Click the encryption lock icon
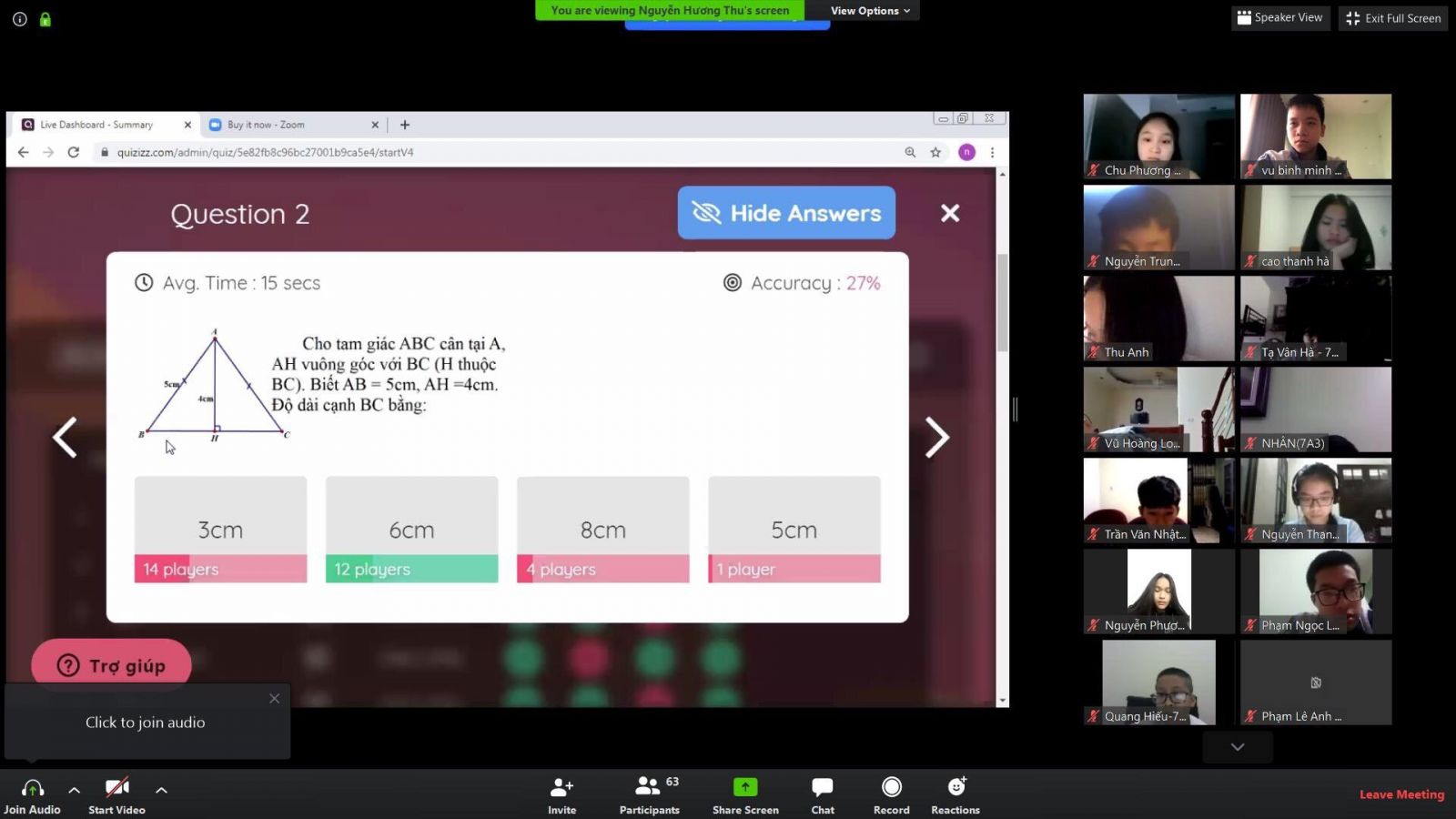This screenshot has height=819, width=1456. pos(45,19)
